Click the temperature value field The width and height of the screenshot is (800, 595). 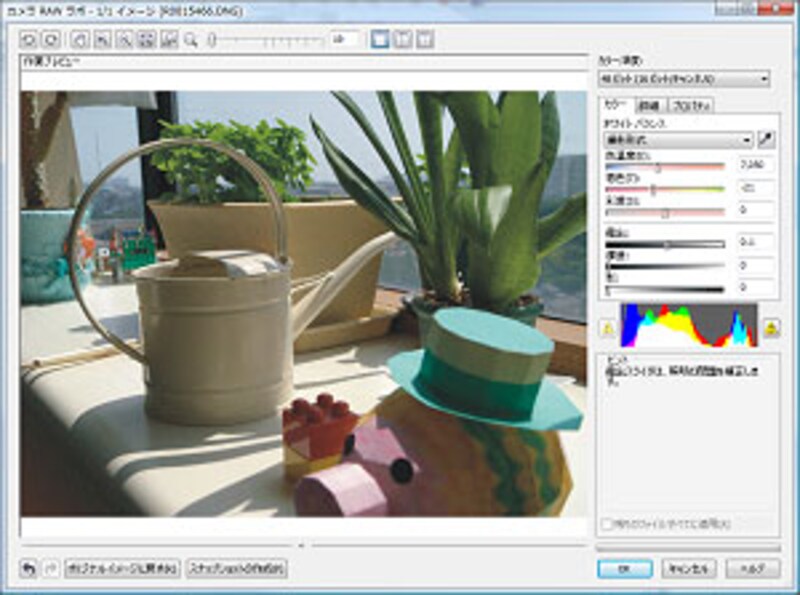tap(756, 164)
